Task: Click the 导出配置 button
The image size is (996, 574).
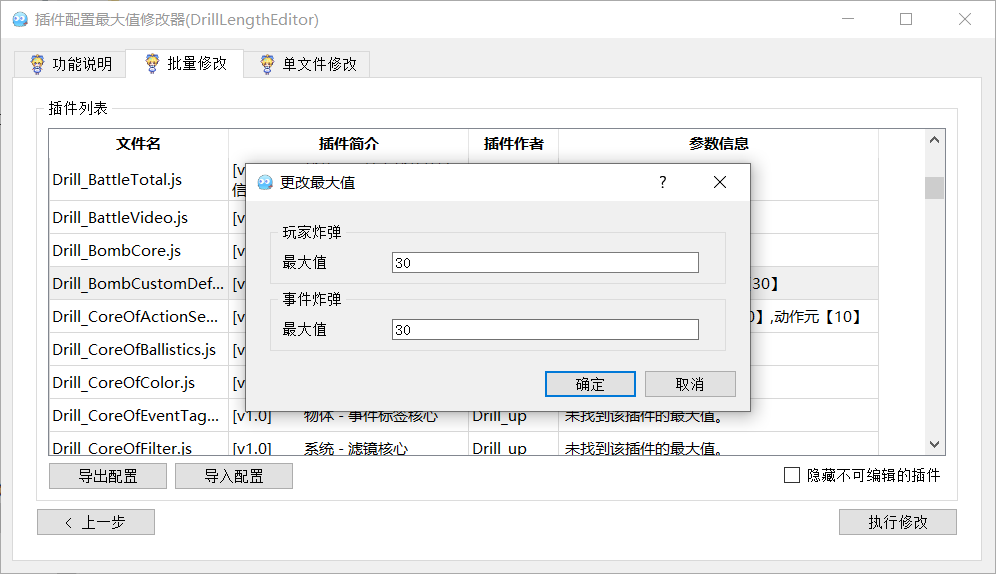Action: click(x=108, y=476)
